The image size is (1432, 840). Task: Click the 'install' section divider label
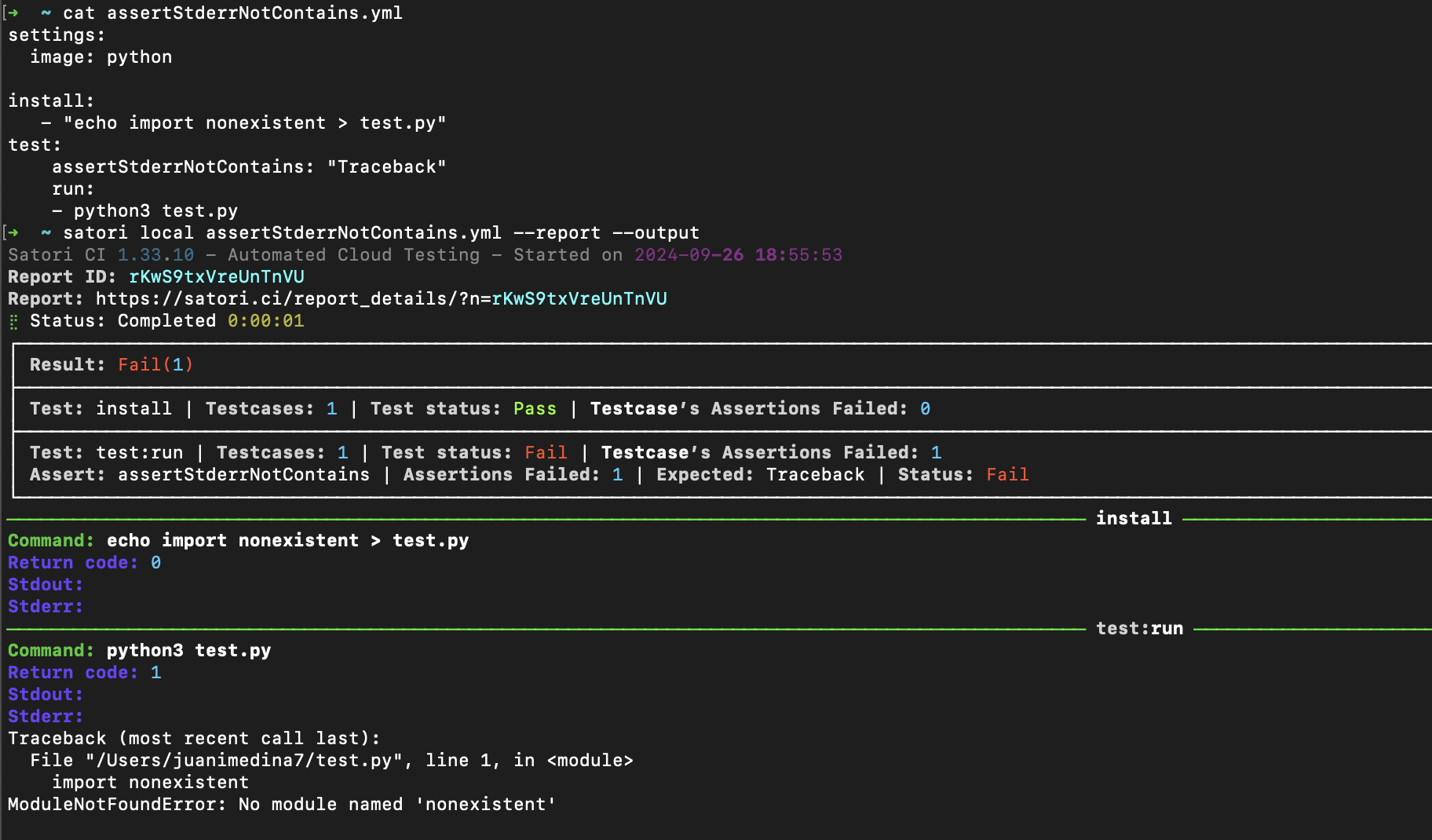tap(1134, 519)
